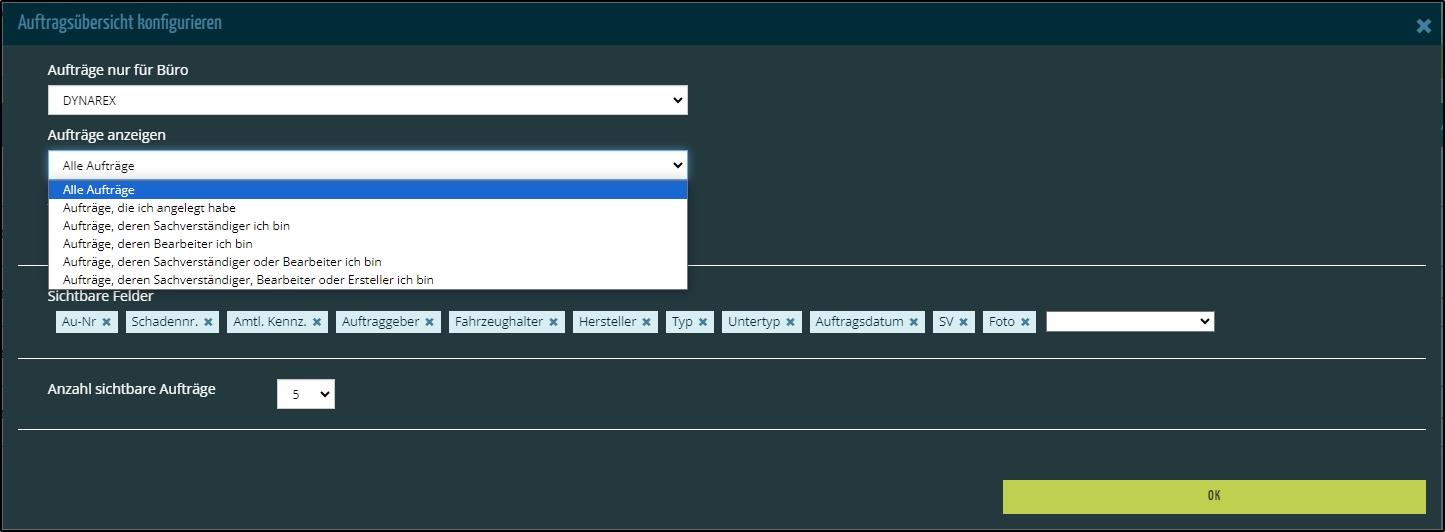The height and width of the screenshot is (532, 1445).
Task: Remove the Foto field tag
Action: point(1025,322)
